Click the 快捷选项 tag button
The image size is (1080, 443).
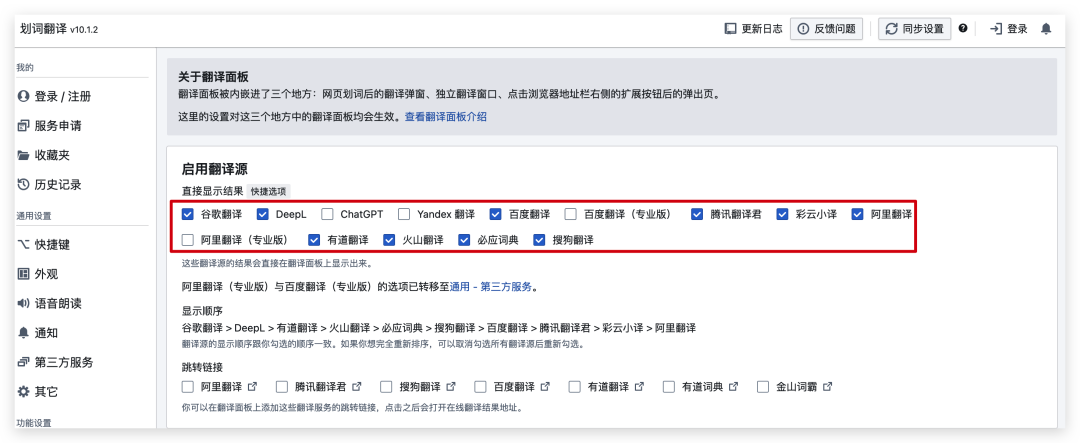pos(269,191)
